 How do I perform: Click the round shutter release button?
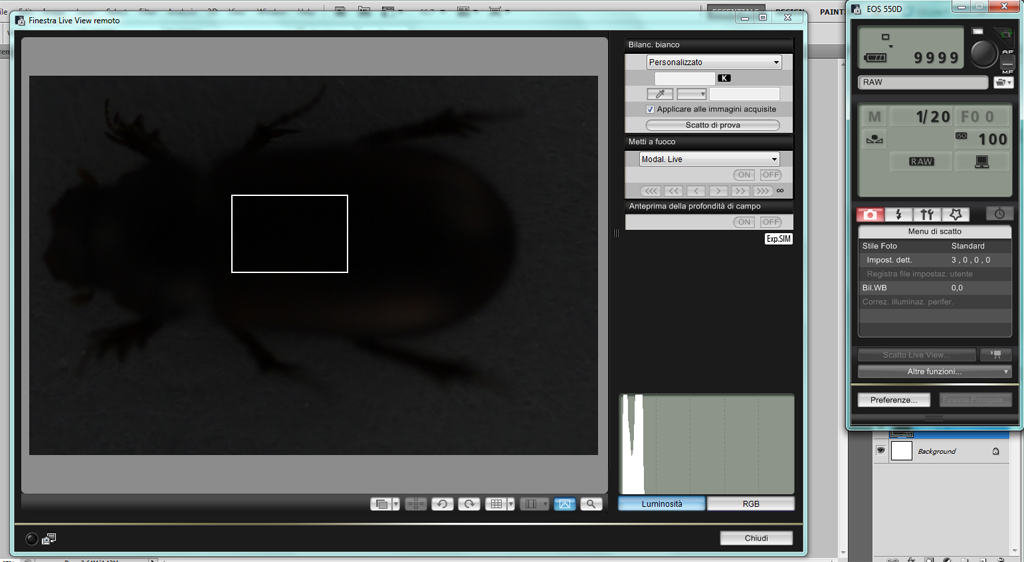click(x=983, y=53)
